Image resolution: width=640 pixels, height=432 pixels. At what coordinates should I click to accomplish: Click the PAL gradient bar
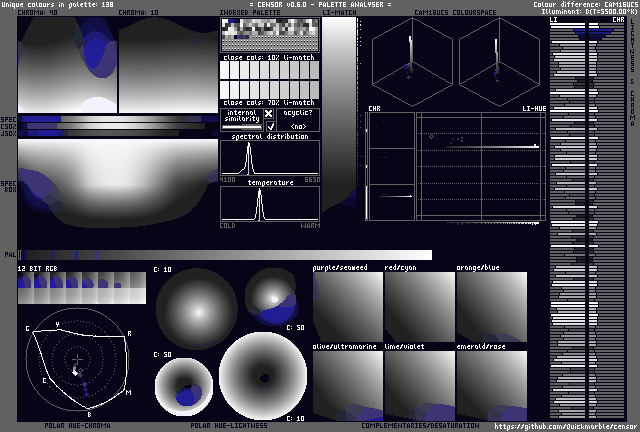click(x=225, y=255)
